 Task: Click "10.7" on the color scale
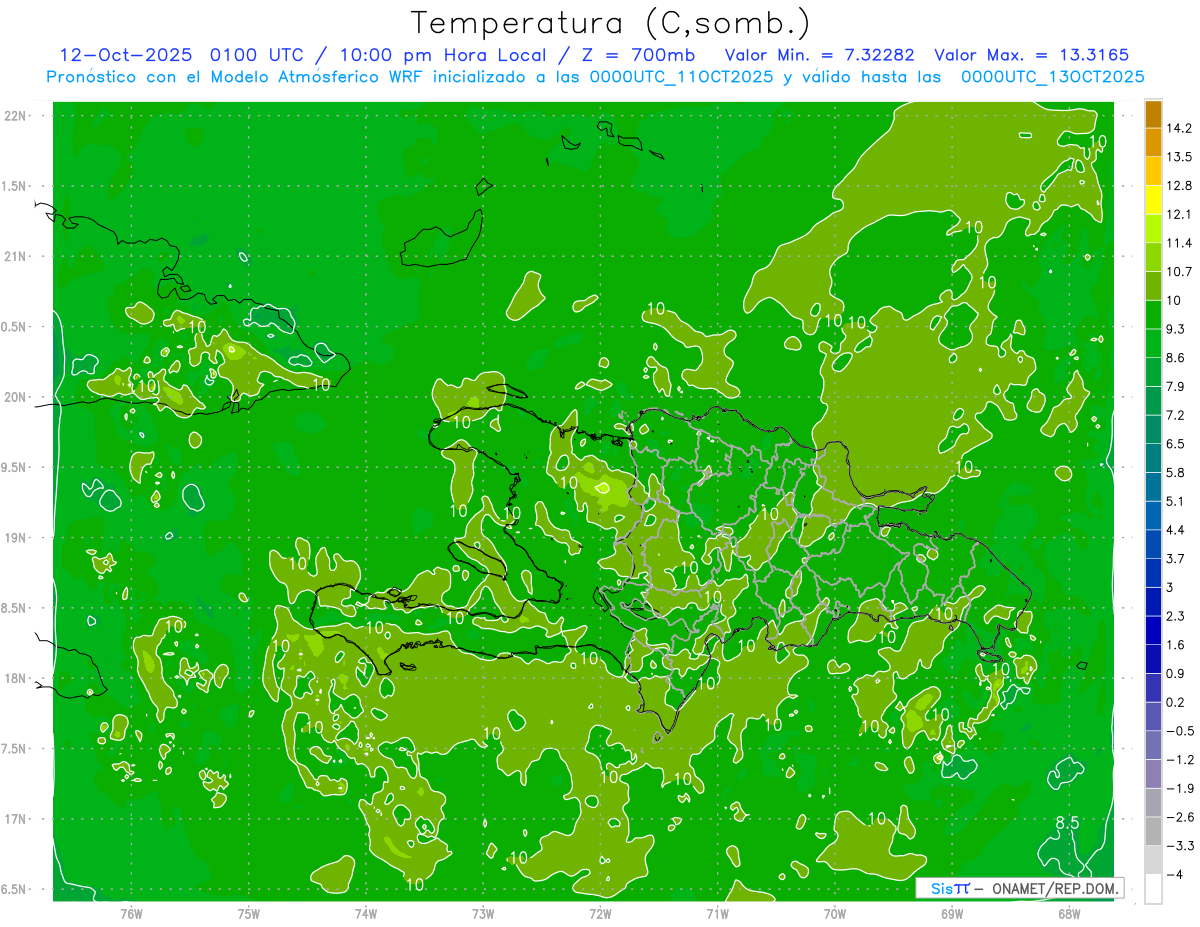1179,272
